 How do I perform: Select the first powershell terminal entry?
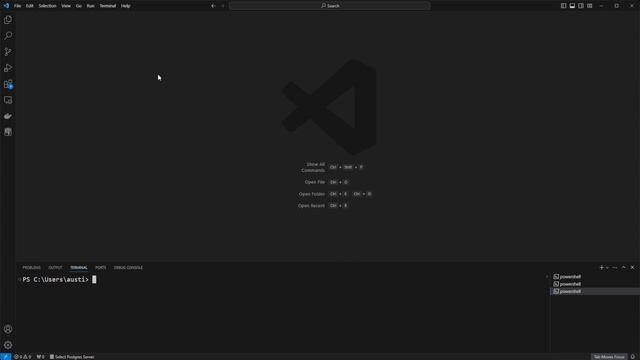pos(595,276)
